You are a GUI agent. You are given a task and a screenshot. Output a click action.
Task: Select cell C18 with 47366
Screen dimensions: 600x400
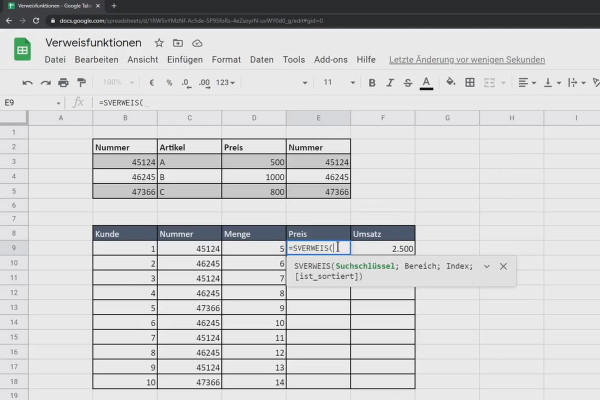click(x=189, y=382)
